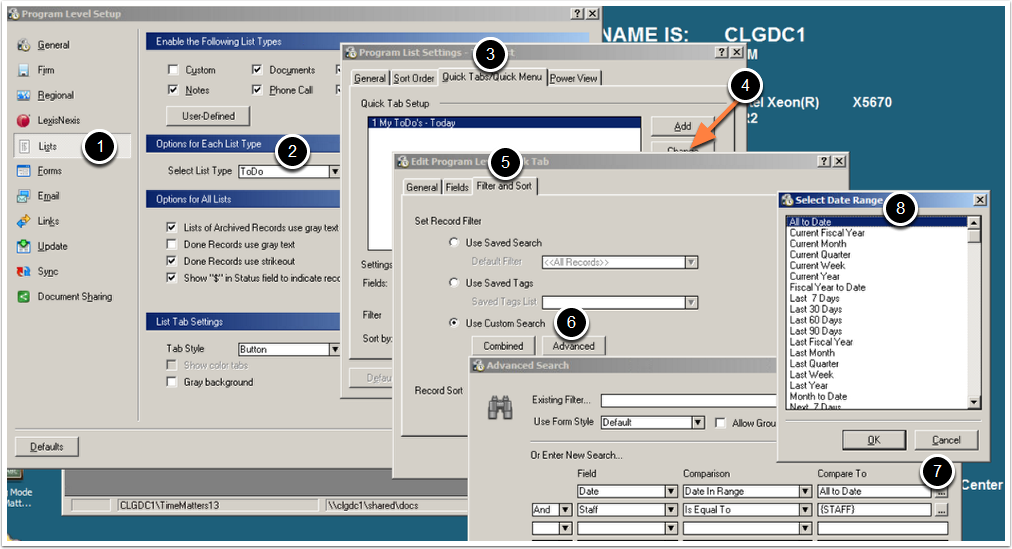Click the Advanced search button
The image size is (1012, 549).
[x=573, y=346]
